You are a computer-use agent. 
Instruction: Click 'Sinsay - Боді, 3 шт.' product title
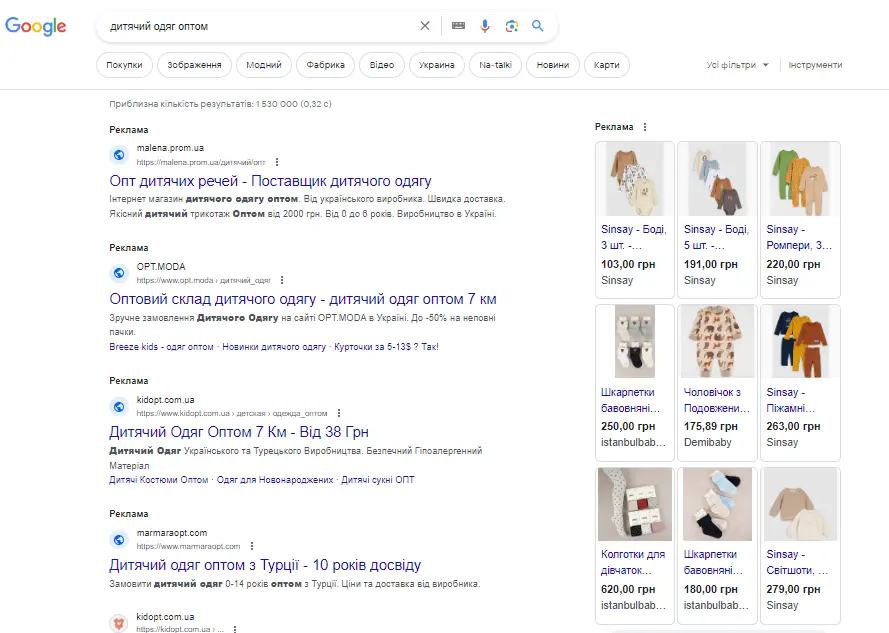(634, 237)
